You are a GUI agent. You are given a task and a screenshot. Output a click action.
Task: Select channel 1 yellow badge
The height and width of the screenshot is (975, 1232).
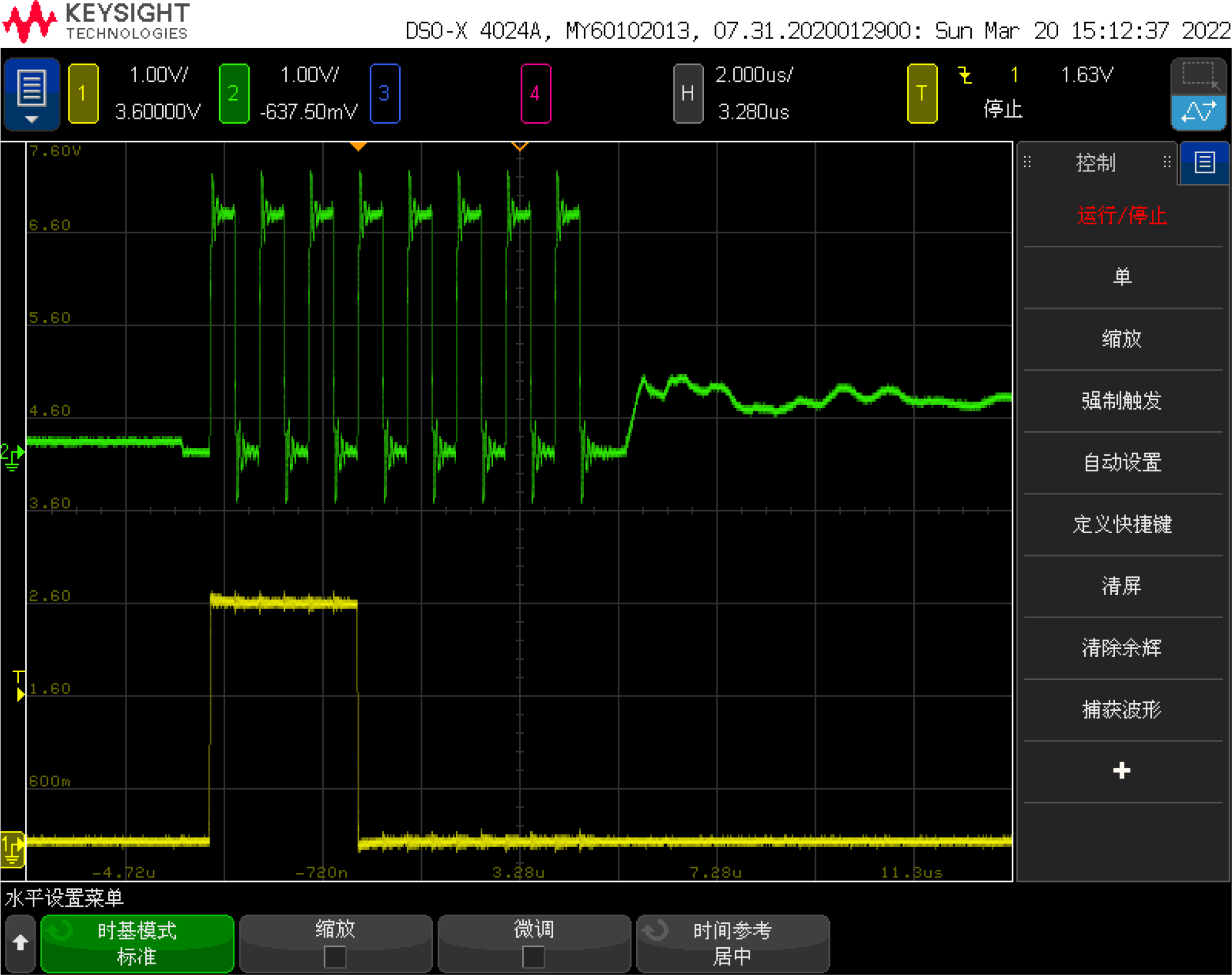(x=83, y=93)
